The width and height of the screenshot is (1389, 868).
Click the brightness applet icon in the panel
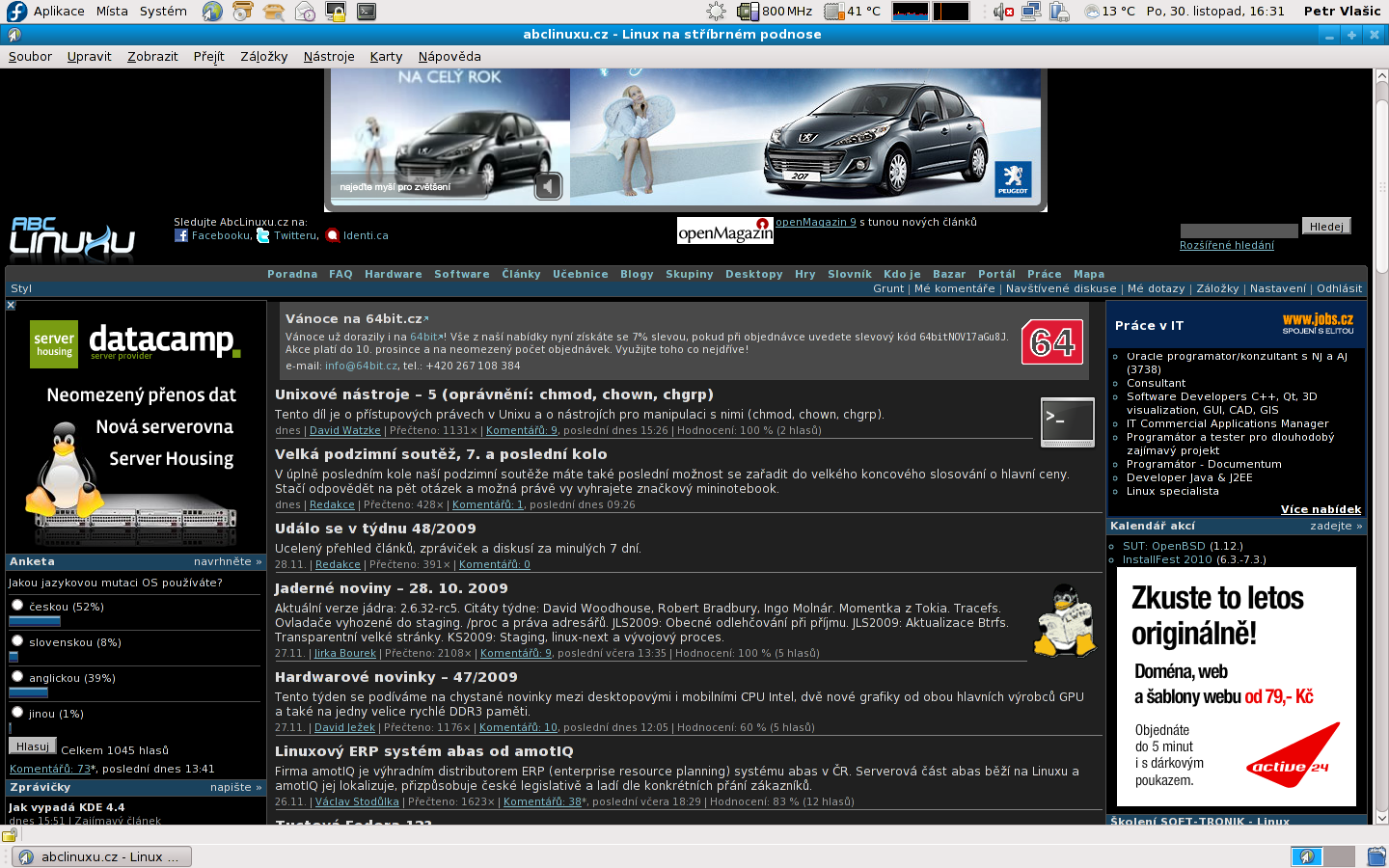[x=716, y=12]
